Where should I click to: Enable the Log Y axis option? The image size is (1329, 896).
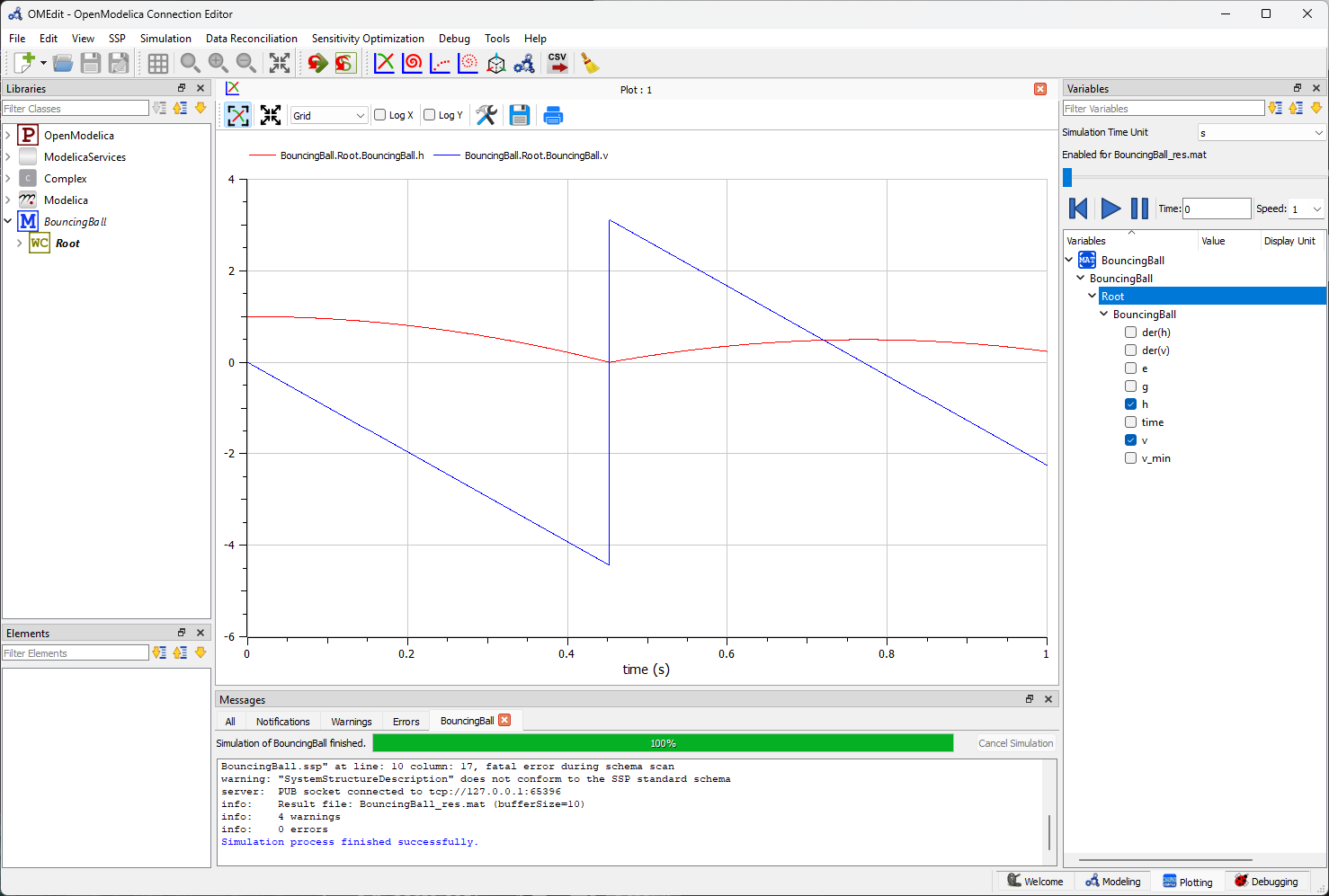[429, 115]
